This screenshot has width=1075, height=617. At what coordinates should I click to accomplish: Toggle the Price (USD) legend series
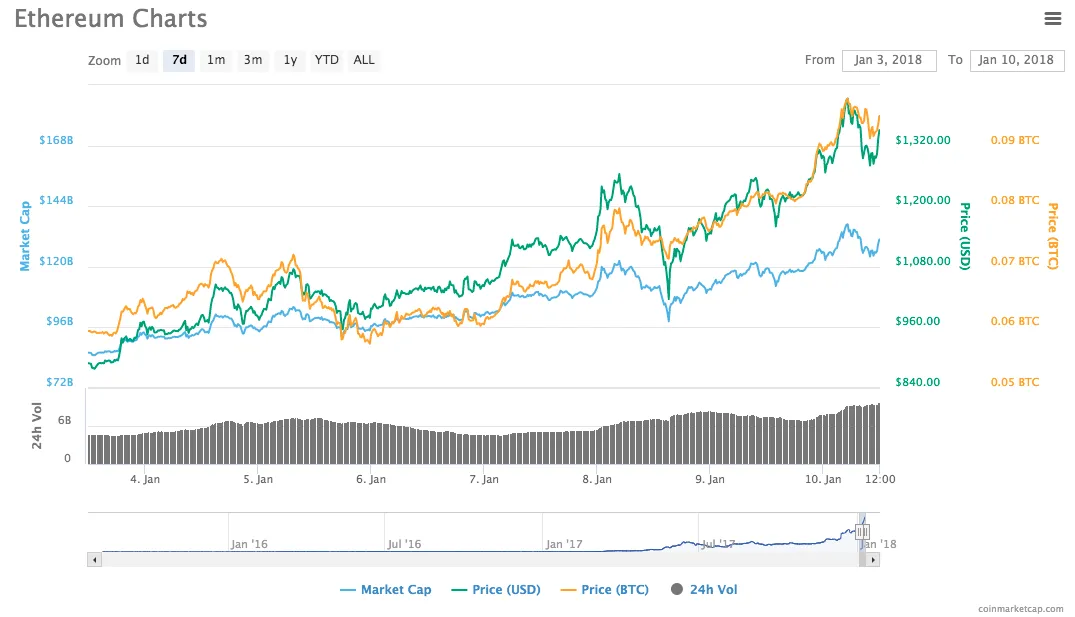click(496, 590)
